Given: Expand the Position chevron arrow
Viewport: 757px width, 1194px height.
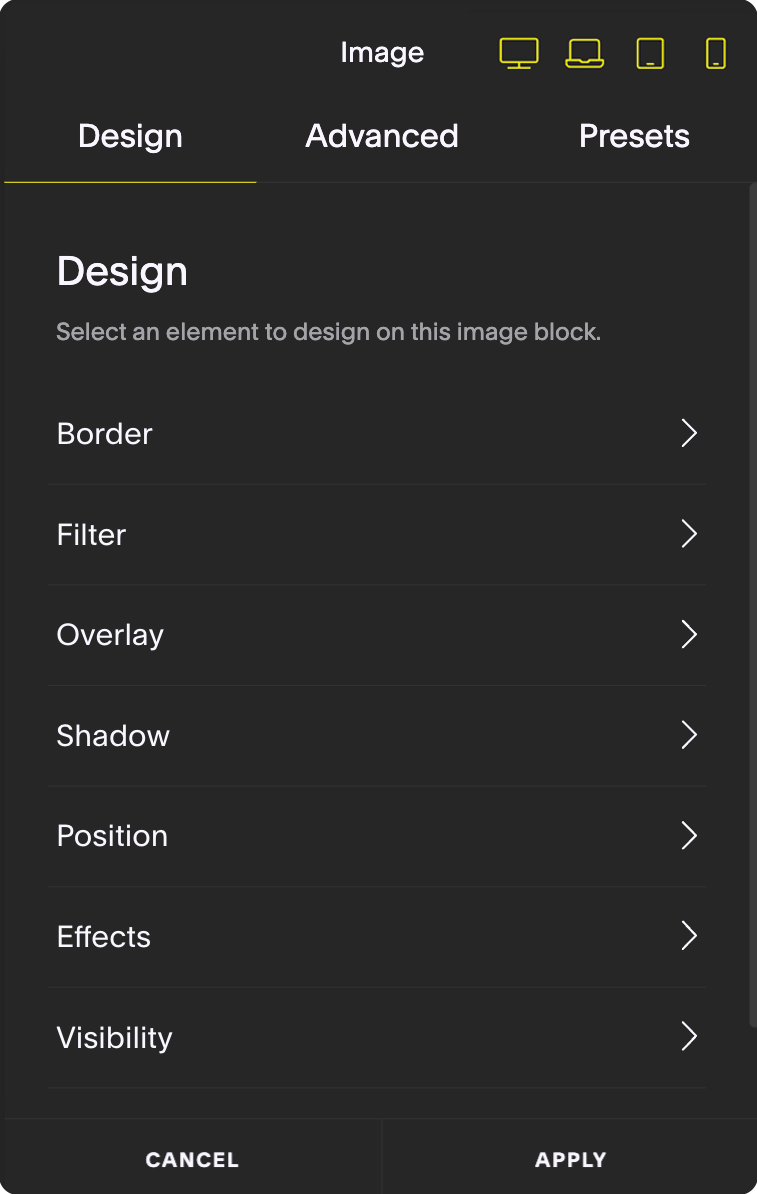Looking at the screenshot, I should [x=688, y=835].
